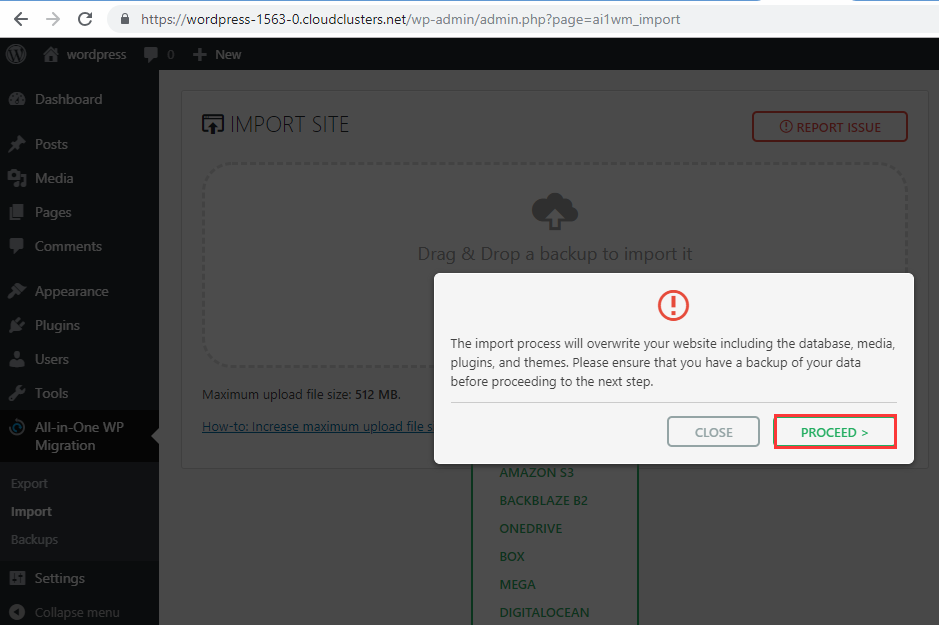Click the Posts pushpin icon

(17, 144)
